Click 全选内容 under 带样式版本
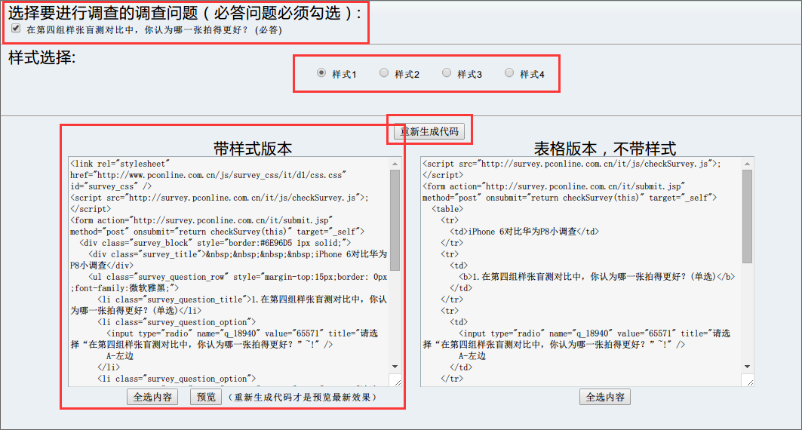This screenshot has height=430, width=802. pos(152,397)
